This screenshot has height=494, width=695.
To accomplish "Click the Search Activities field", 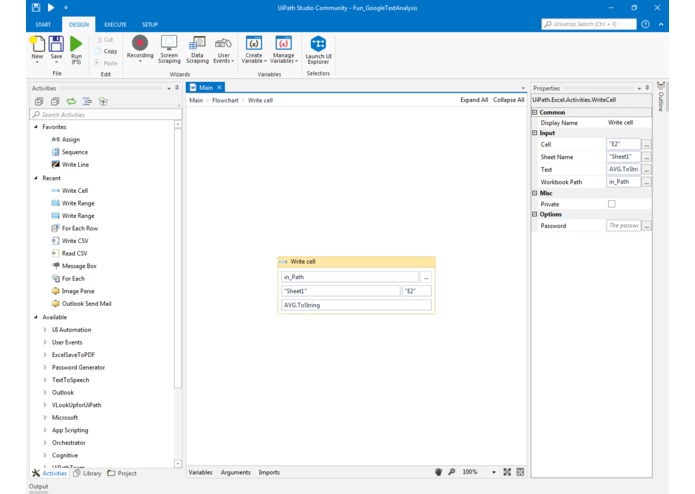I will 106,115.
